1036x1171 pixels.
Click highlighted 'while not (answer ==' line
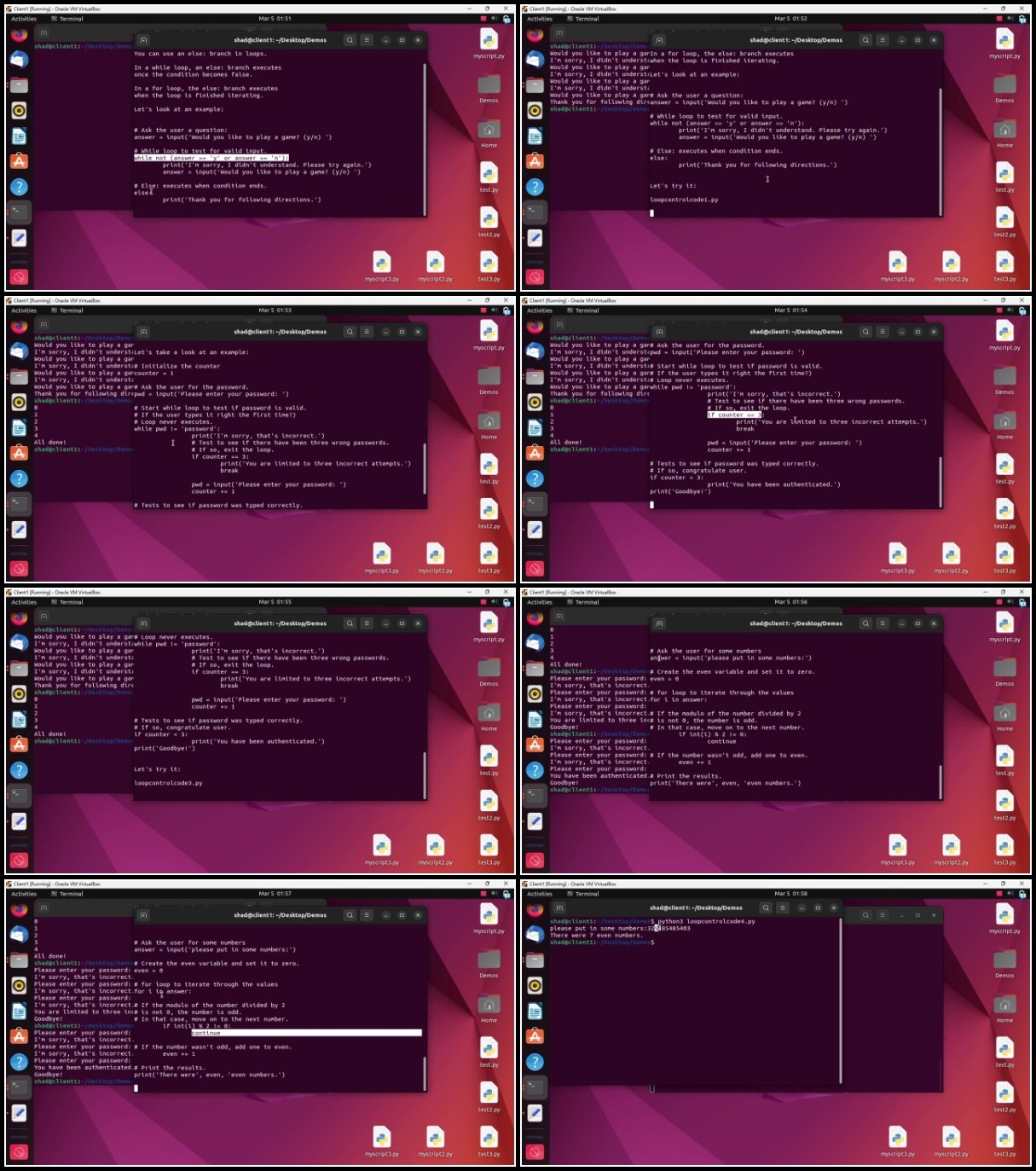211,158
